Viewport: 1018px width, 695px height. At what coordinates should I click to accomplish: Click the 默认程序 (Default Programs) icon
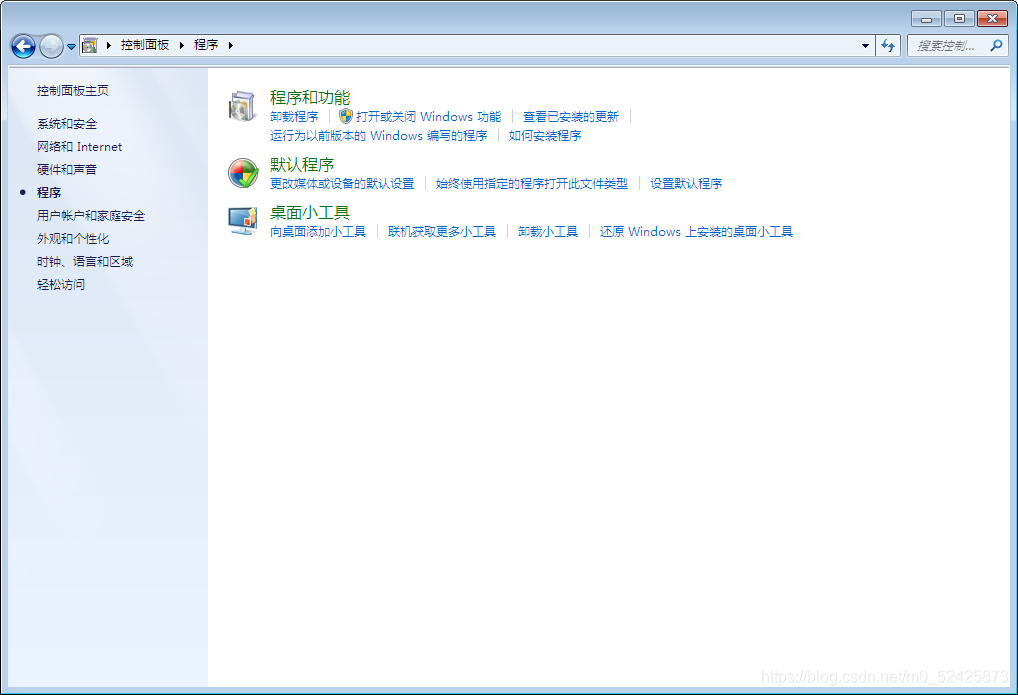[241, 172]
